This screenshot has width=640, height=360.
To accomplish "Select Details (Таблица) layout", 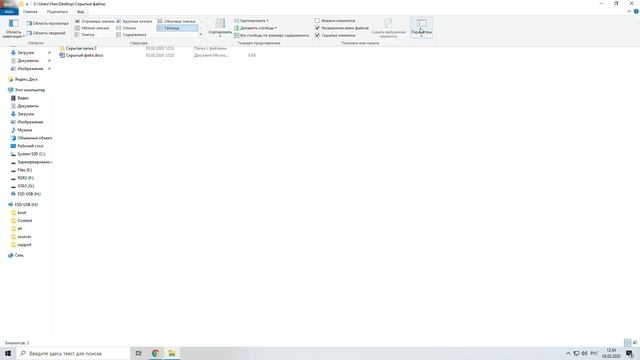I will [x=177, y=28].
